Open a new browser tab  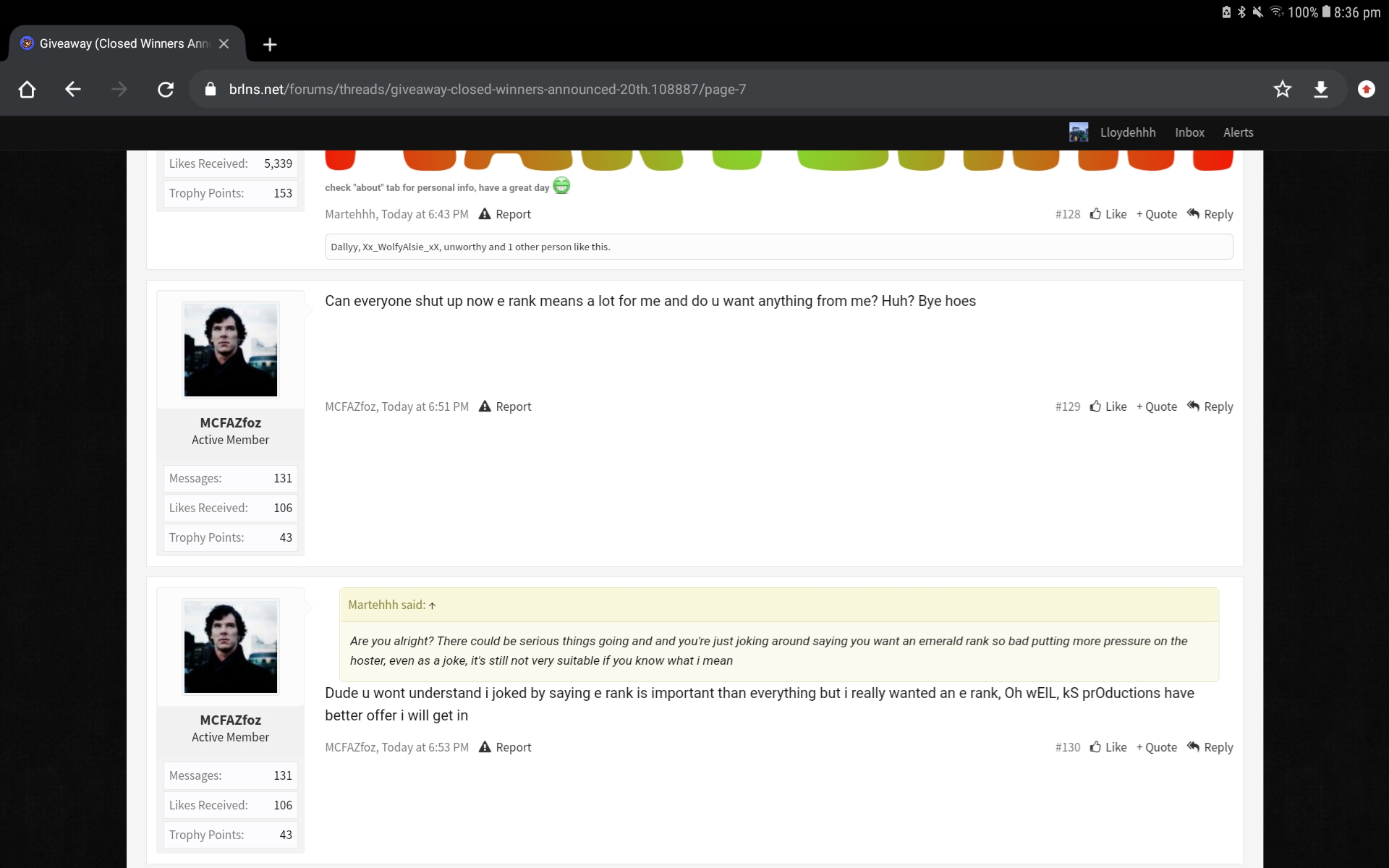click(x=270, y=44)
